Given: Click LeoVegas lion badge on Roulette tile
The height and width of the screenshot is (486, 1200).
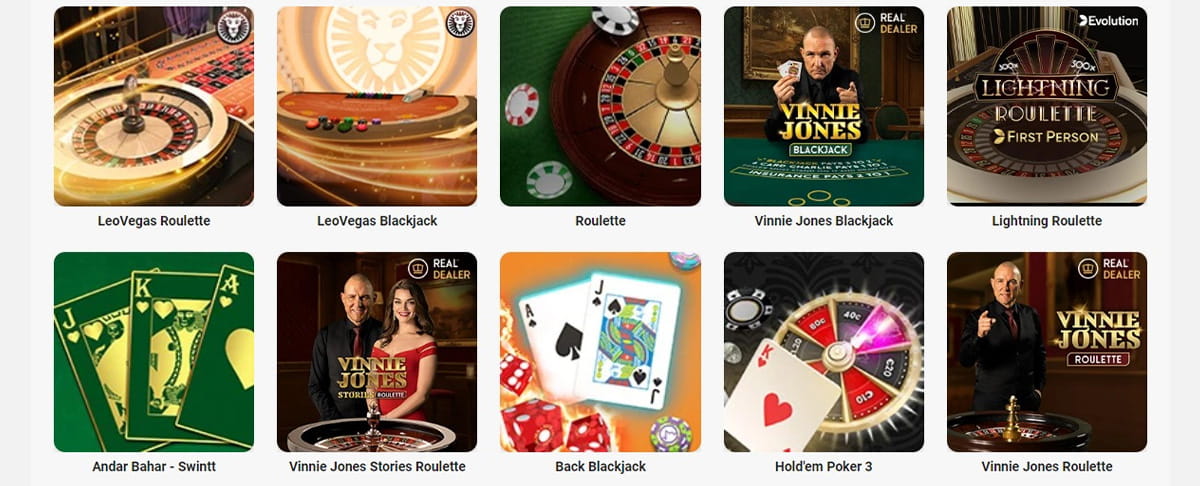Looking at the screenshot, I should click(x=233, y=26).
